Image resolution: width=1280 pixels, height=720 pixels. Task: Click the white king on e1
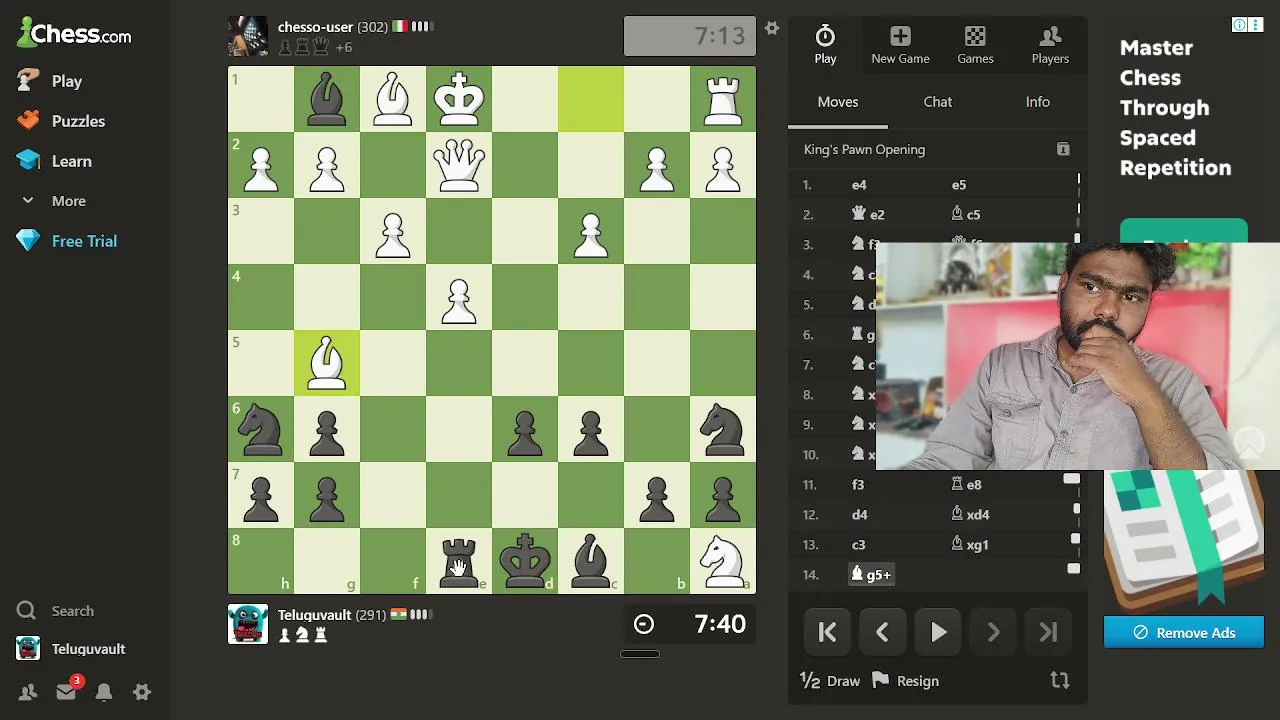pyautogui.click(x=459, y=99)
